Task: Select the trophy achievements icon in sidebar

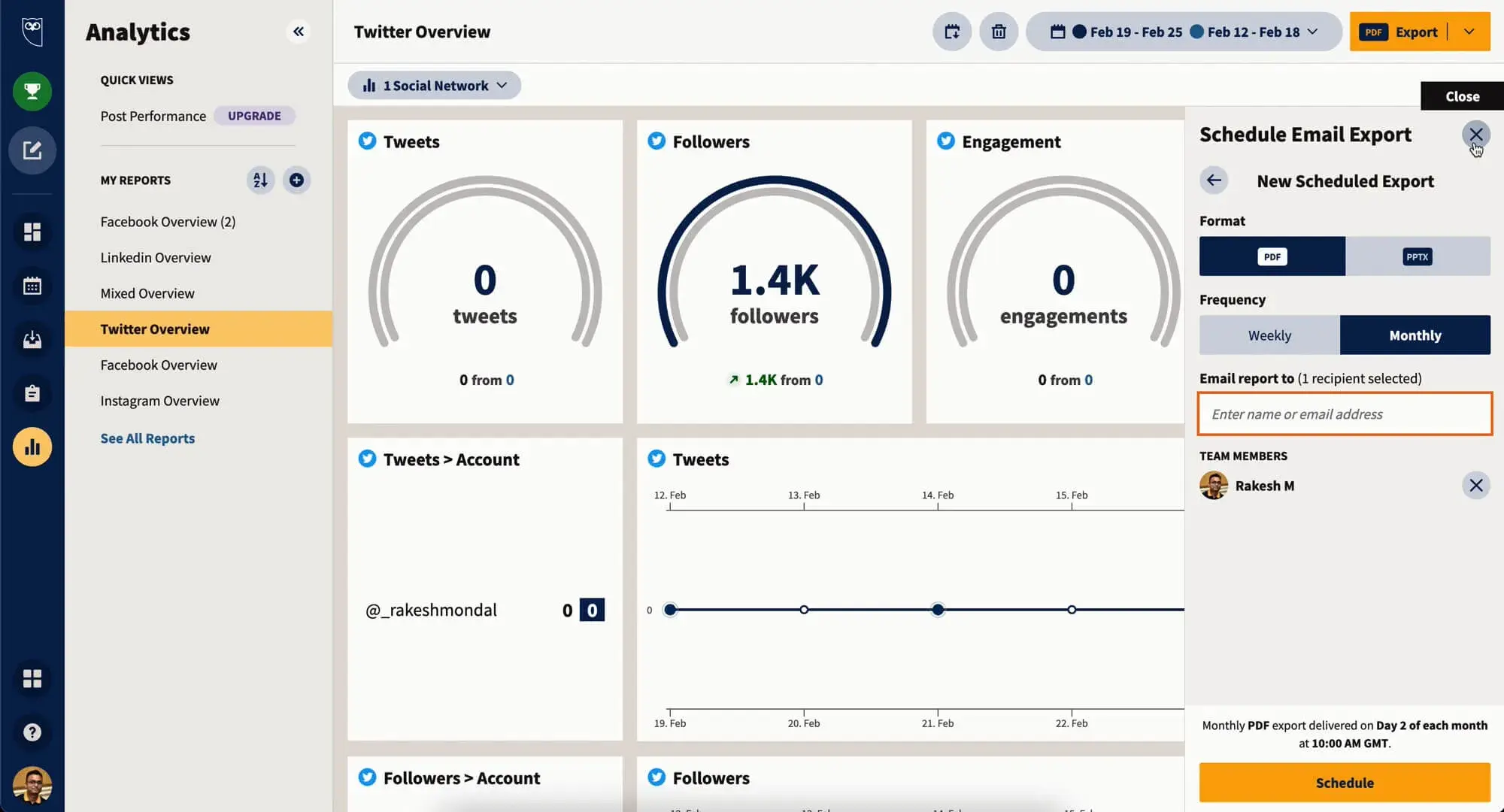Action: tap(32, 91)
